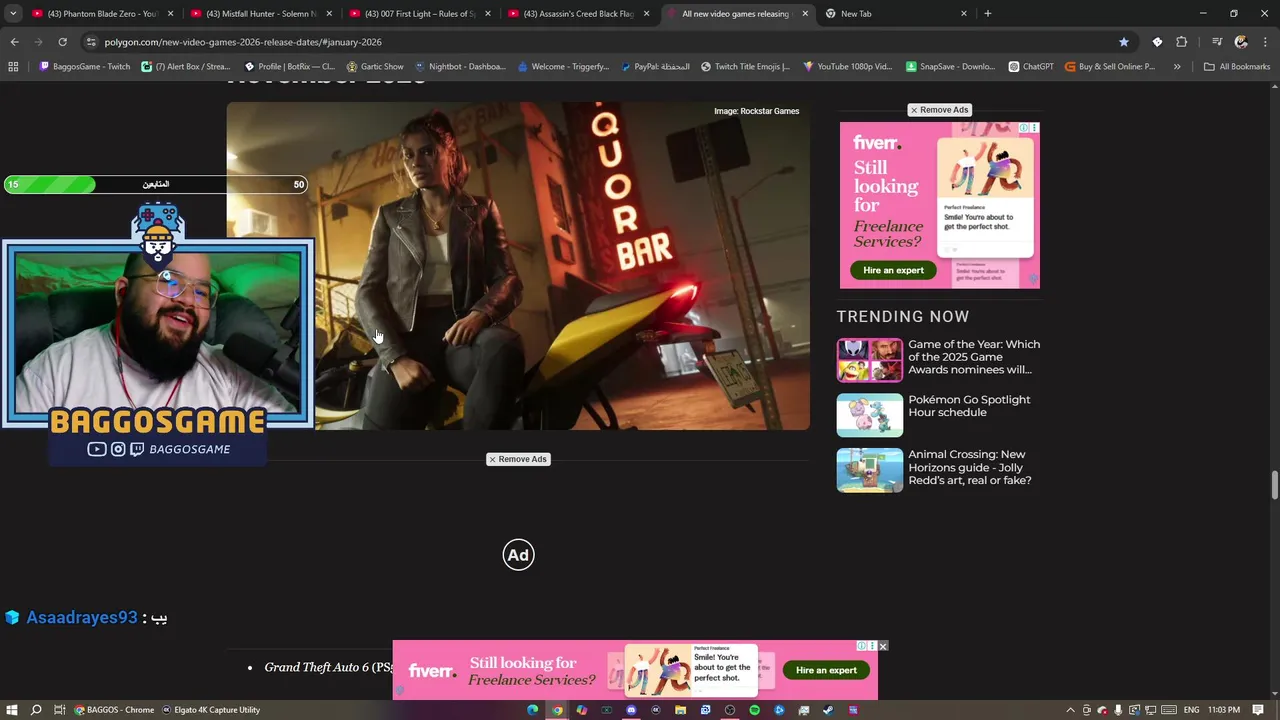Click the Game of the Year thumbnail
This screenshot has height=720, width=1280.
(869, 360)
